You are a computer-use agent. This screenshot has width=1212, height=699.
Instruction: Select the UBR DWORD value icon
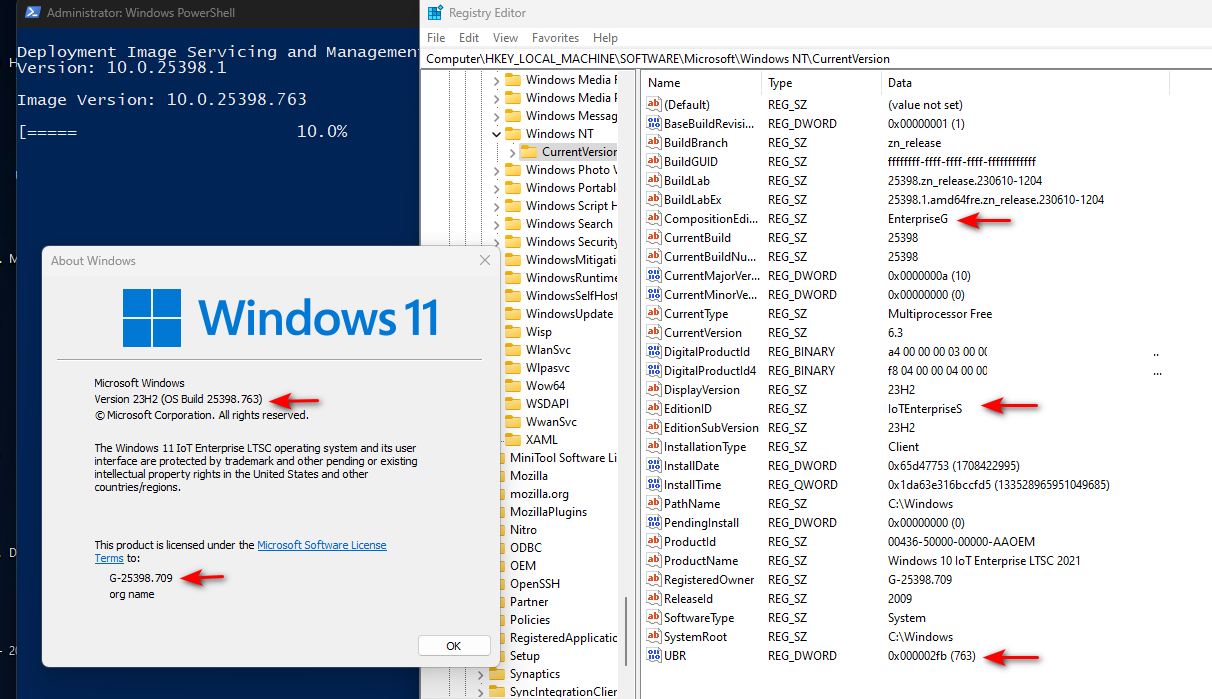654,656
